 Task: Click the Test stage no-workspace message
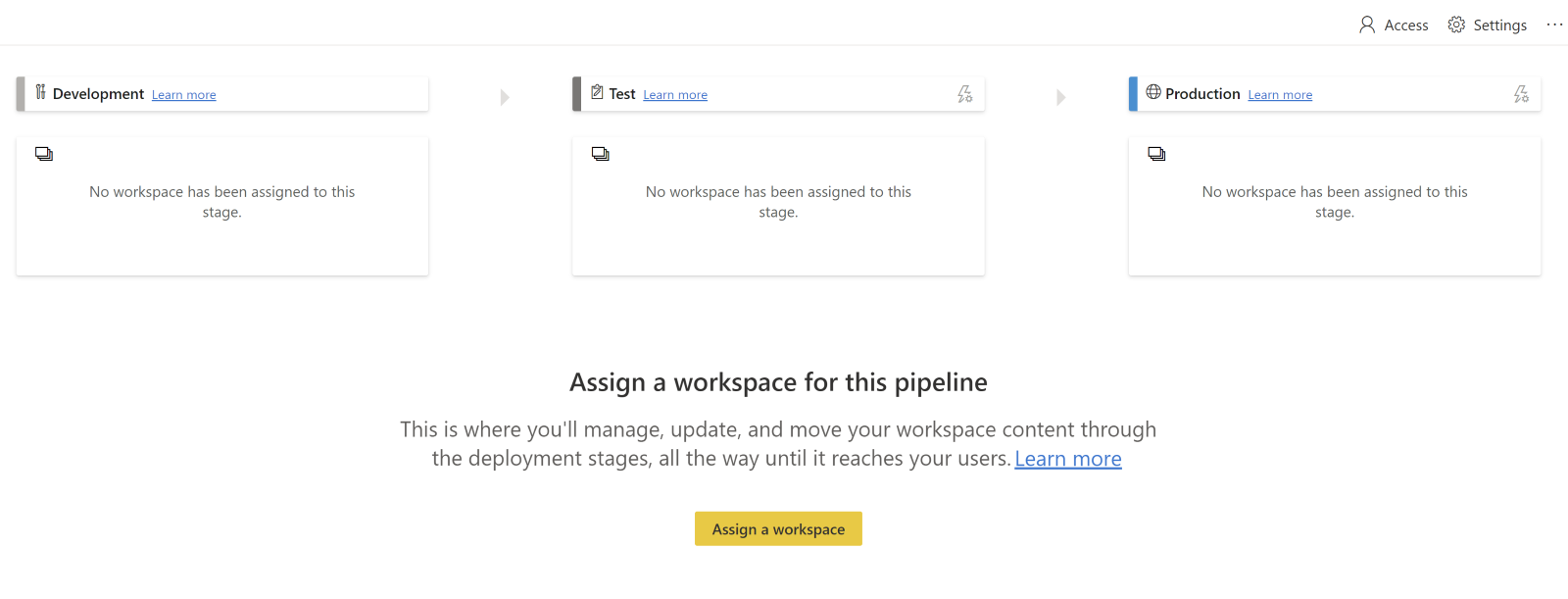(778, 202)
